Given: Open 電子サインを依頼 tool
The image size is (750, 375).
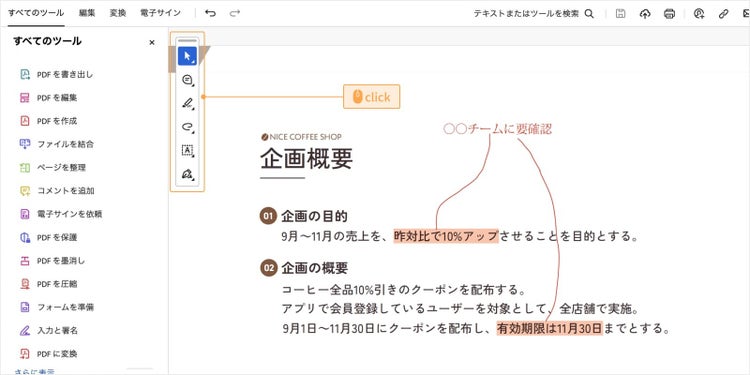Looking at the screenshot, I should [61, 214].
